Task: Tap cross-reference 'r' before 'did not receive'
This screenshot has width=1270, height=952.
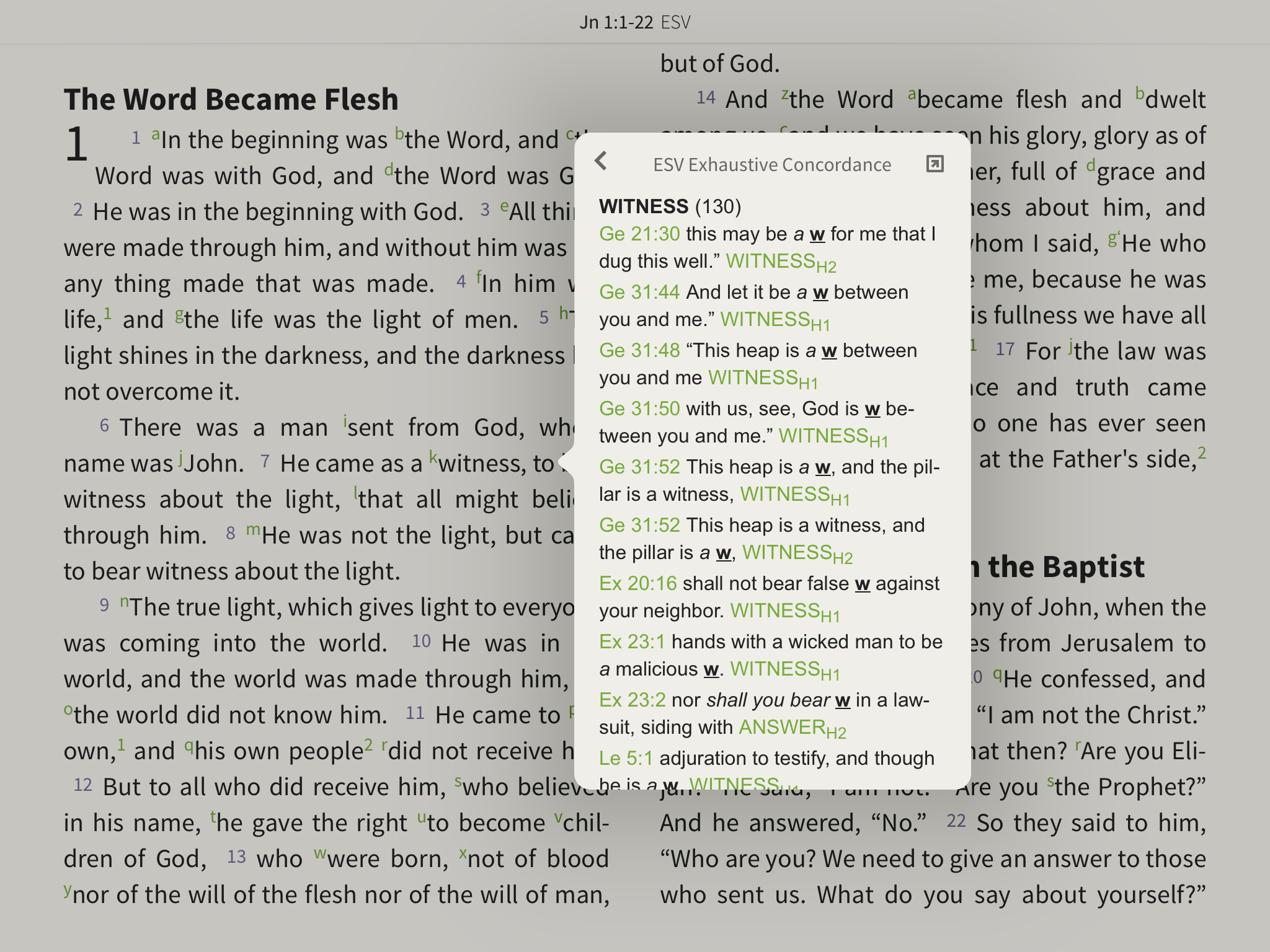Action: pos(384,746)
